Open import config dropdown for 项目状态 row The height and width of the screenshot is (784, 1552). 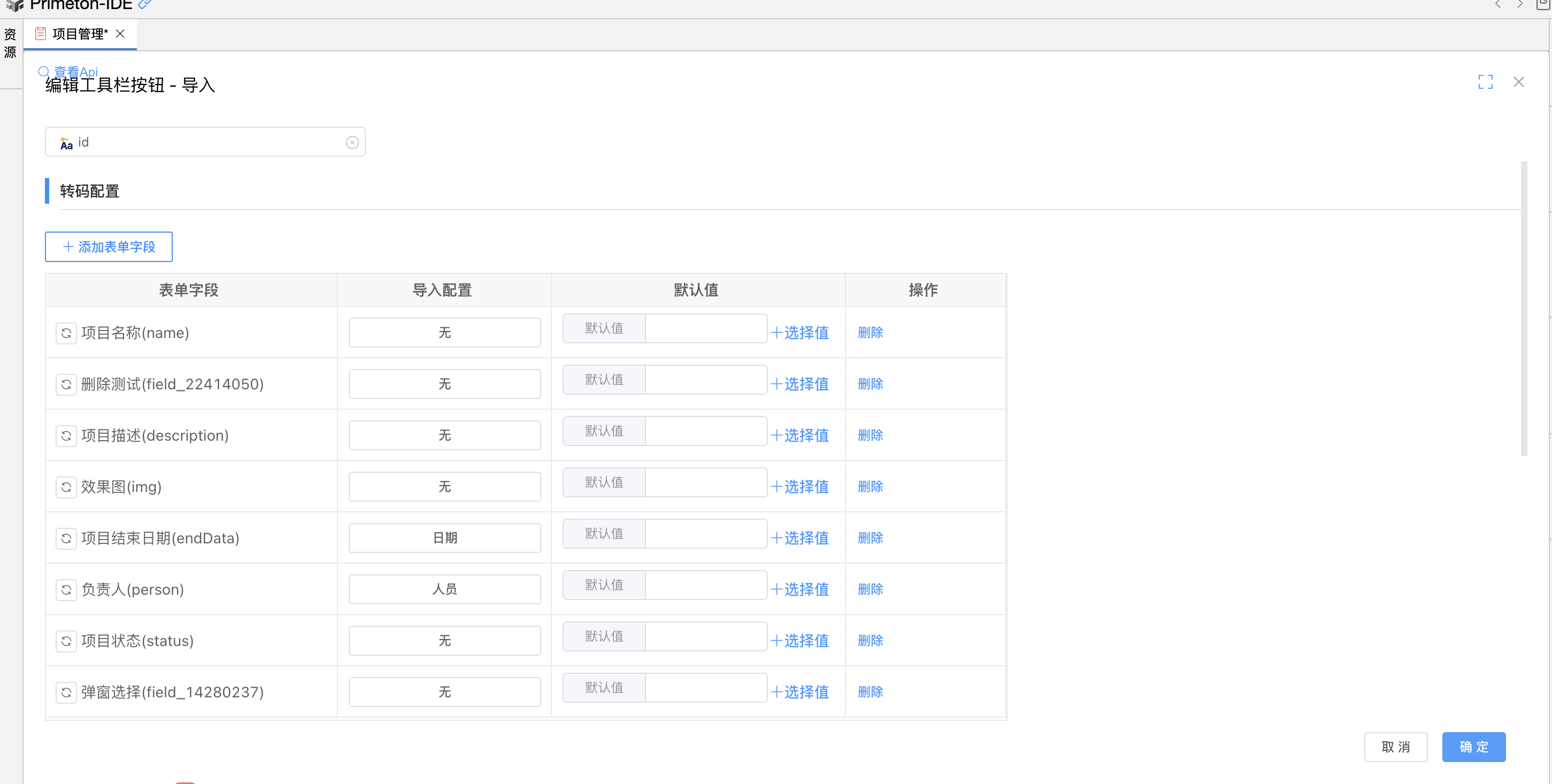[x=444, y=640]
